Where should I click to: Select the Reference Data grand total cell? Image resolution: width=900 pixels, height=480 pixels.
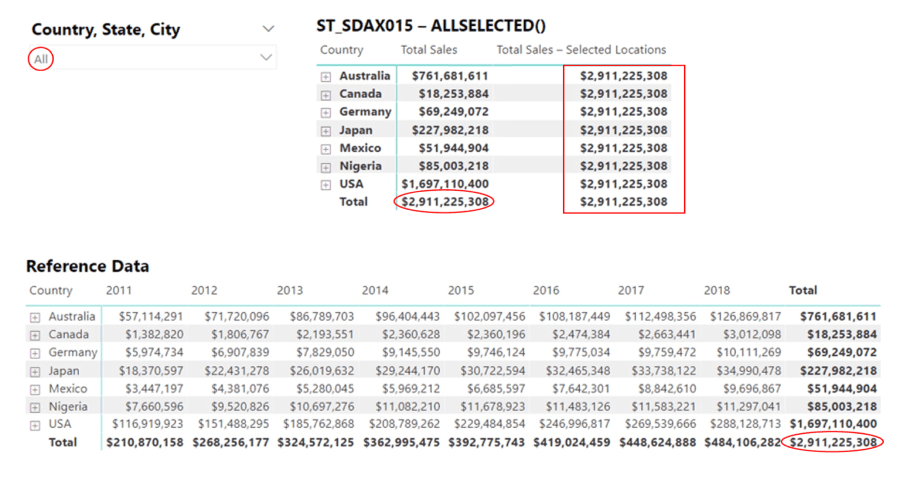833,442
